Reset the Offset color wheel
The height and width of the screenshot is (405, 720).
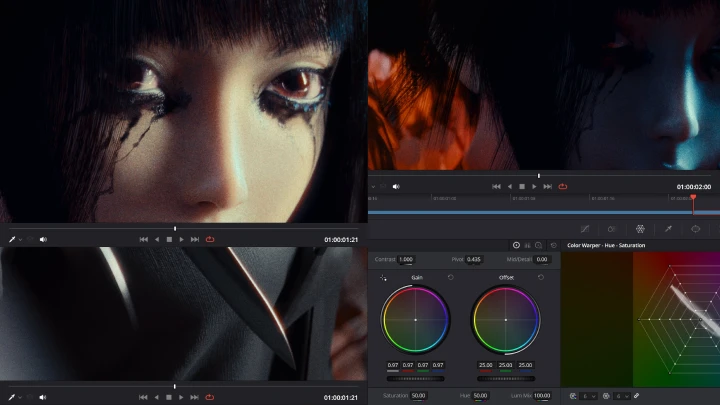click(x=541, y=277)
